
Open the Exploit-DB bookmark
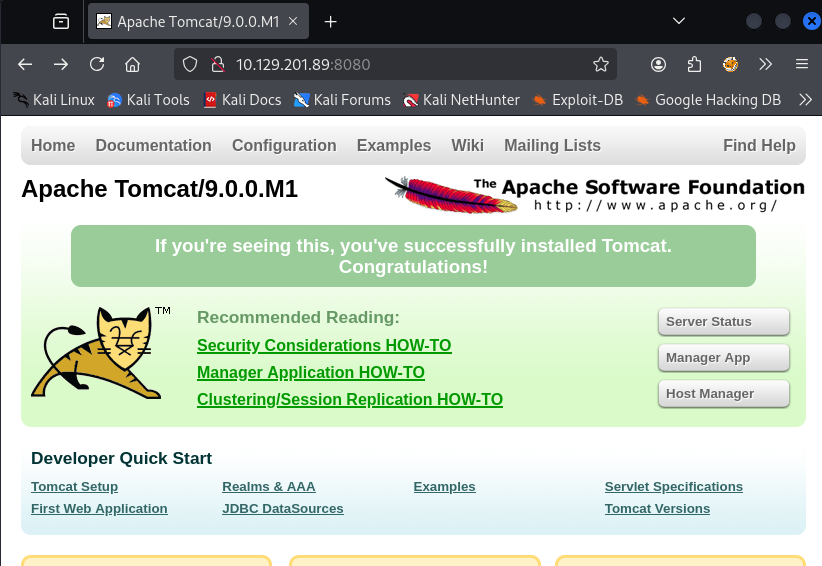[579, 99]
